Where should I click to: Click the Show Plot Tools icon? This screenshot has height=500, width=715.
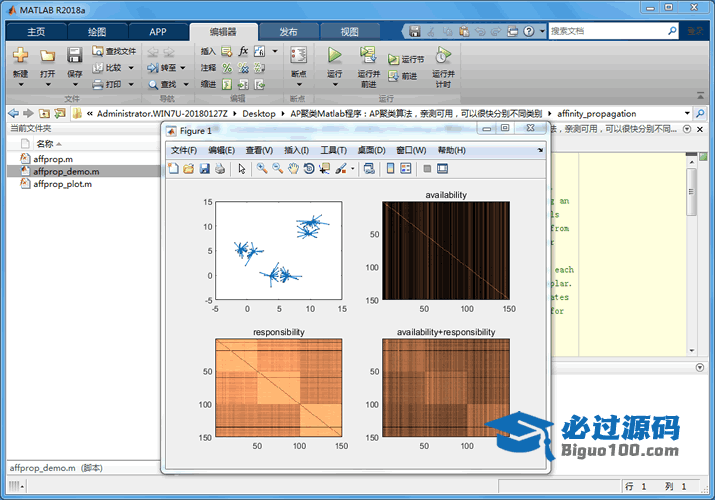pos(442,169)
